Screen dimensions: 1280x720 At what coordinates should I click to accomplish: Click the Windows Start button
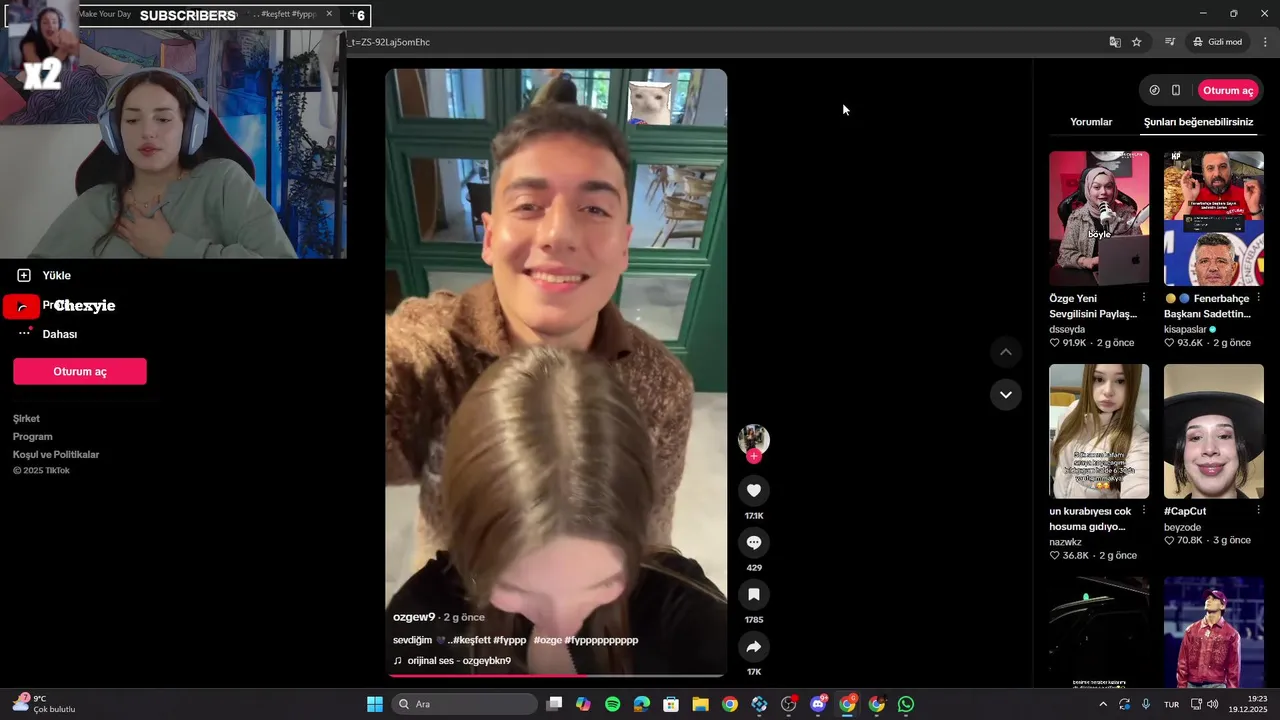tap(375, 704)
